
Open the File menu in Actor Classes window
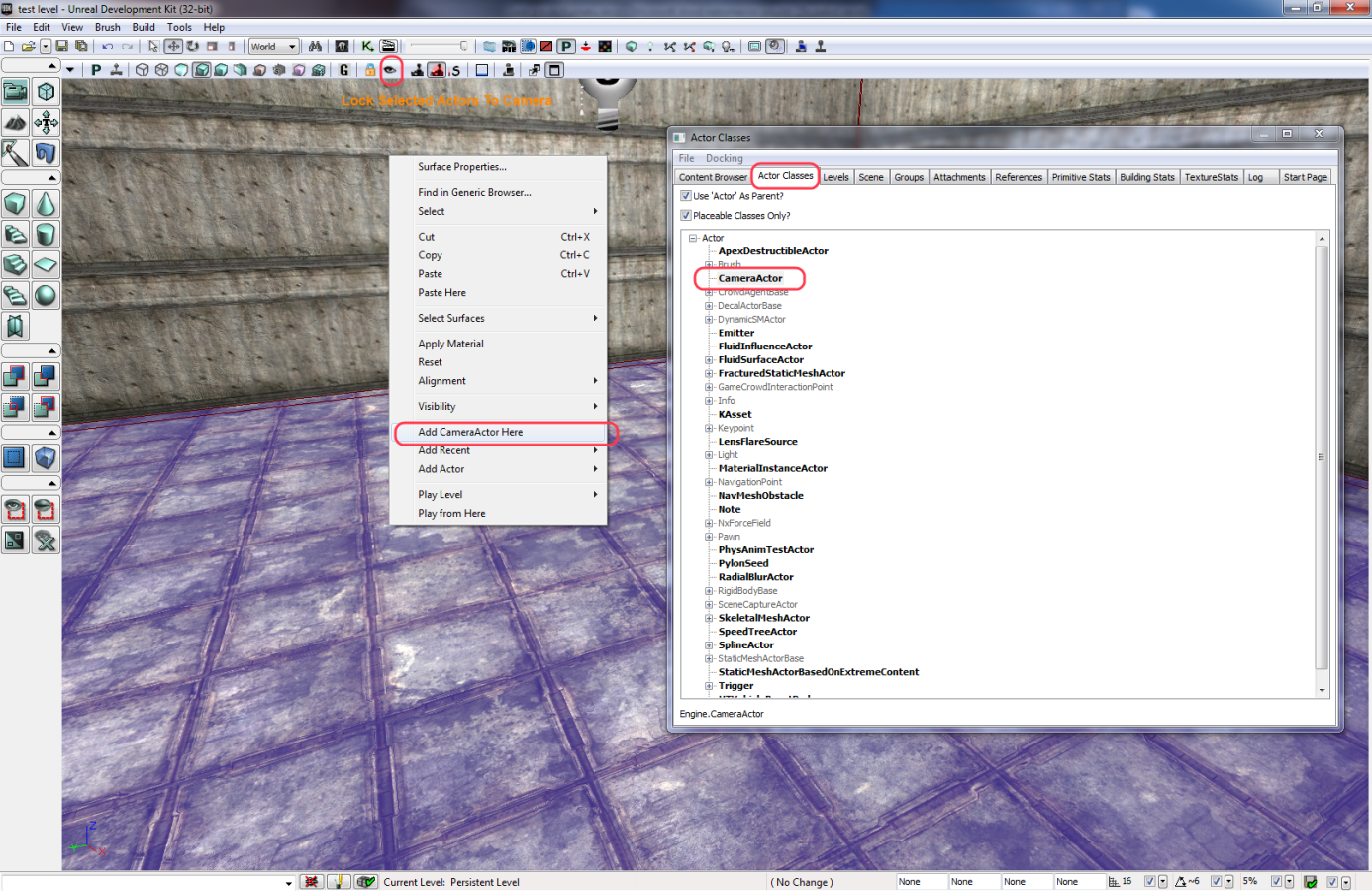(686, 158)
